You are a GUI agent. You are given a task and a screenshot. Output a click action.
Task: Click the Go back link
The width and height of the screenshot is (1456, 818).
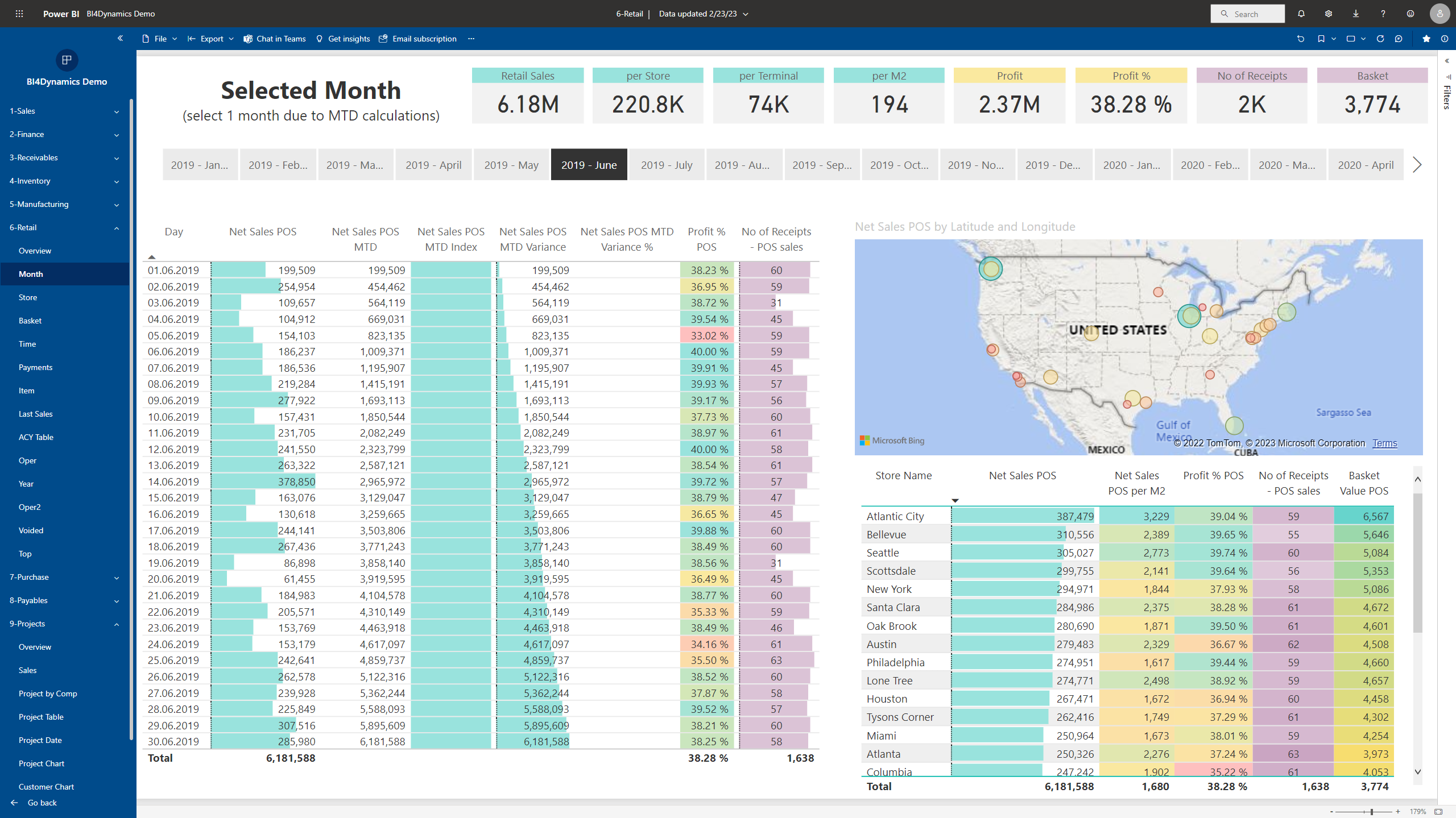42,803
